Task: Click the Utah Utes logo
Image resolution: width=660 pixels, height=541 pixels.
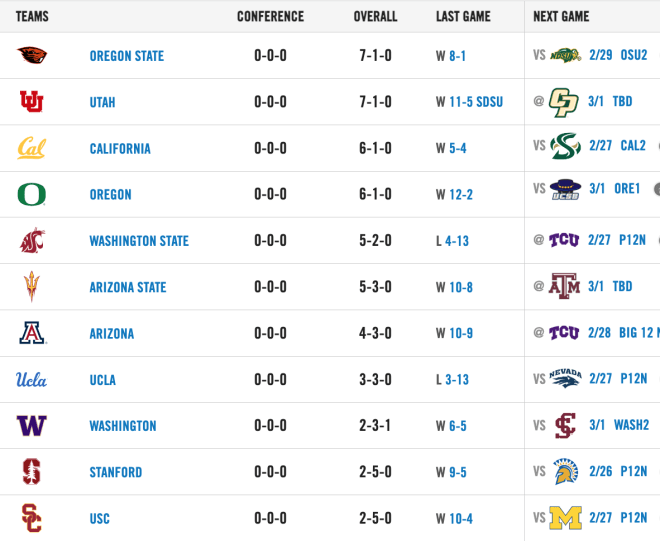Action: pyautogui.click(x=32, y=101)
